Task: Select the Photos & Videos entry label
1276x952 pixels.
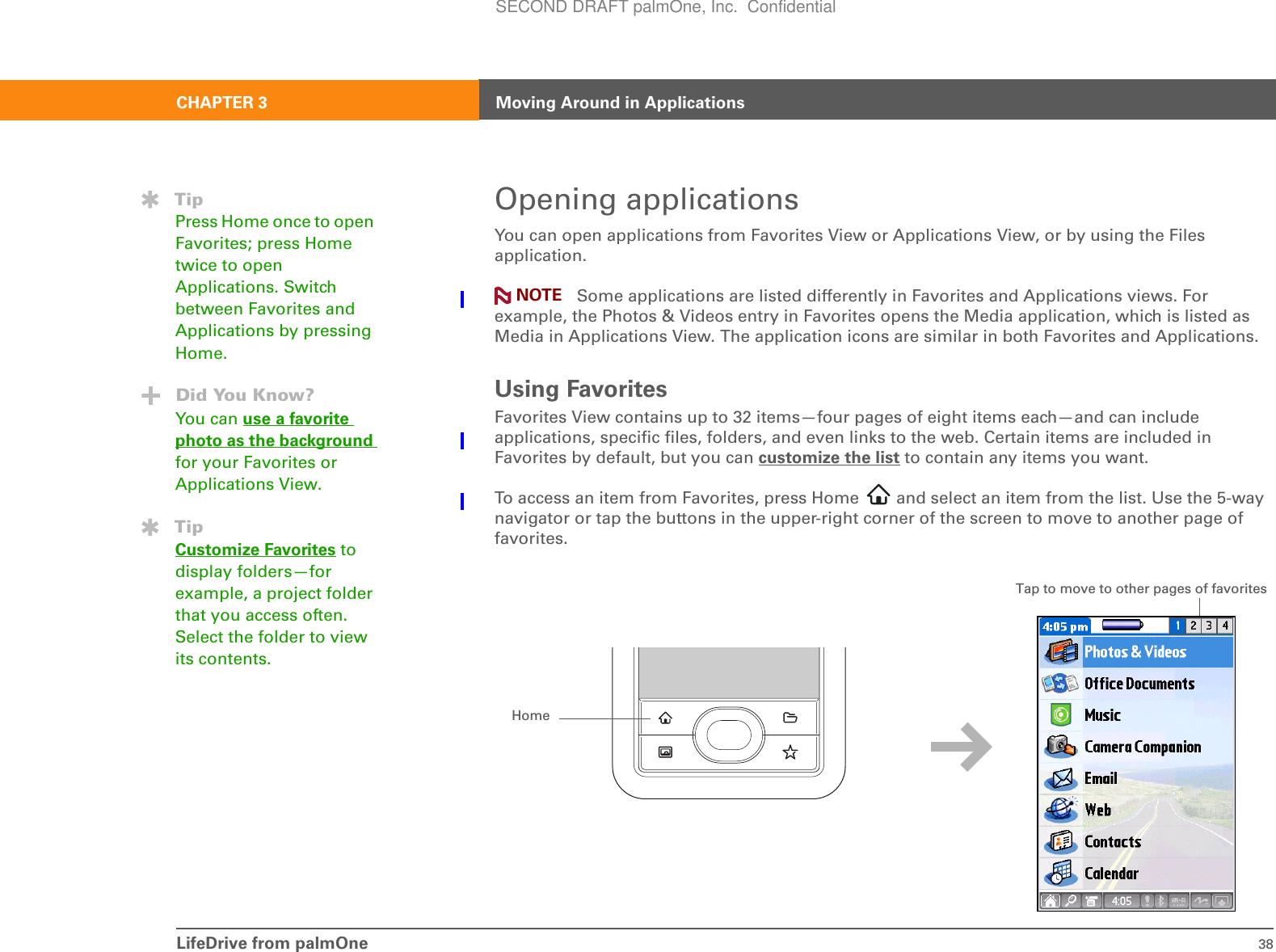Action: click(x=1135, y=651)
